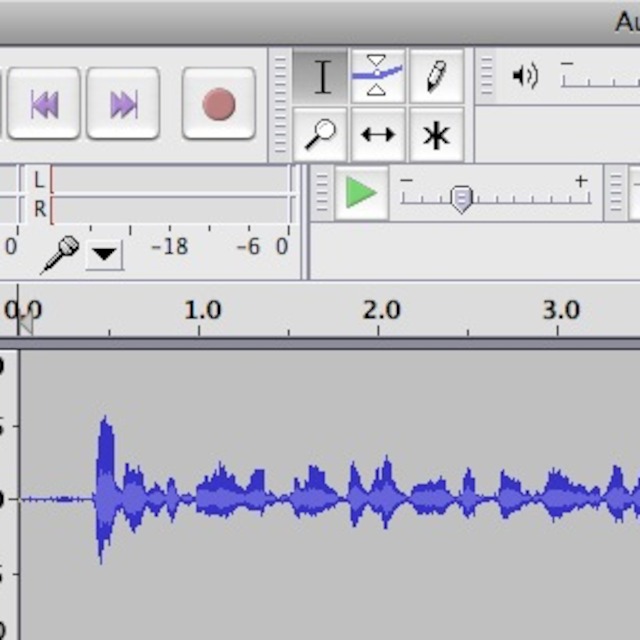
Task: Click the red Record button
Action: coord(219,104)
